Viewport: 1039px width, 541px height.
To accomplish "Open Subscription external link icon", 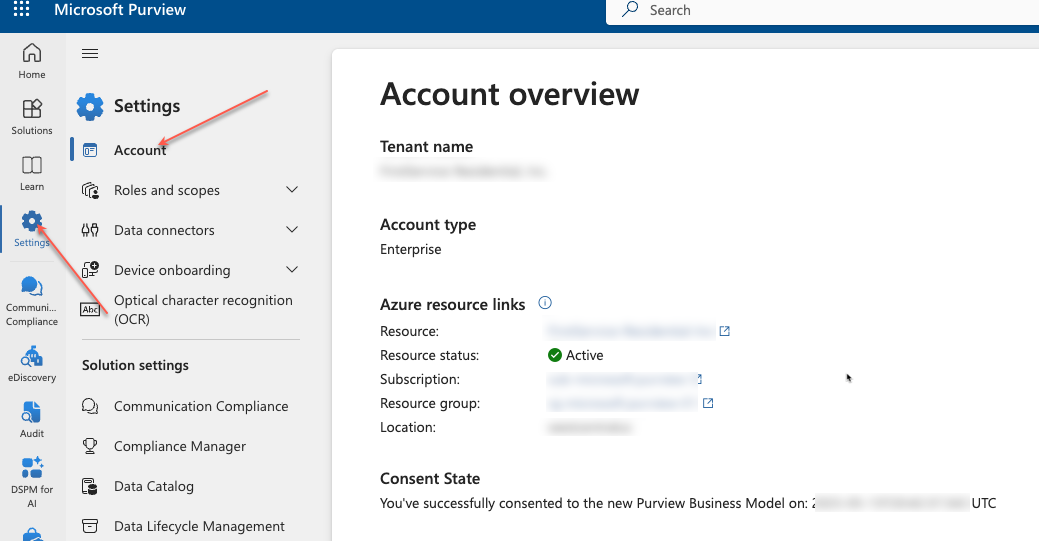I will point(698,379).
